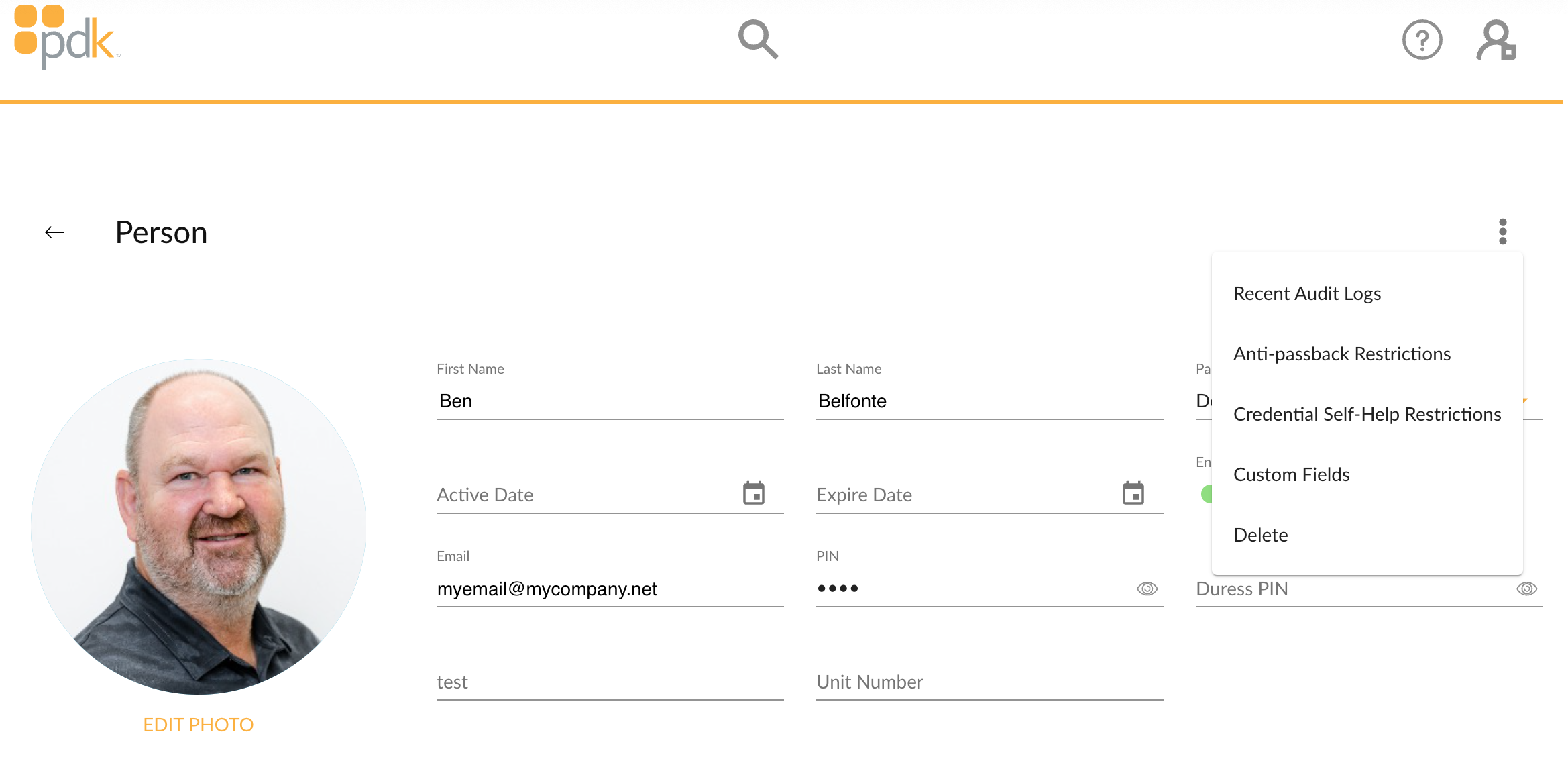This screenshot has width=1568, height=763.
Task: Click the test input field
Action: (x=610, y=682)
